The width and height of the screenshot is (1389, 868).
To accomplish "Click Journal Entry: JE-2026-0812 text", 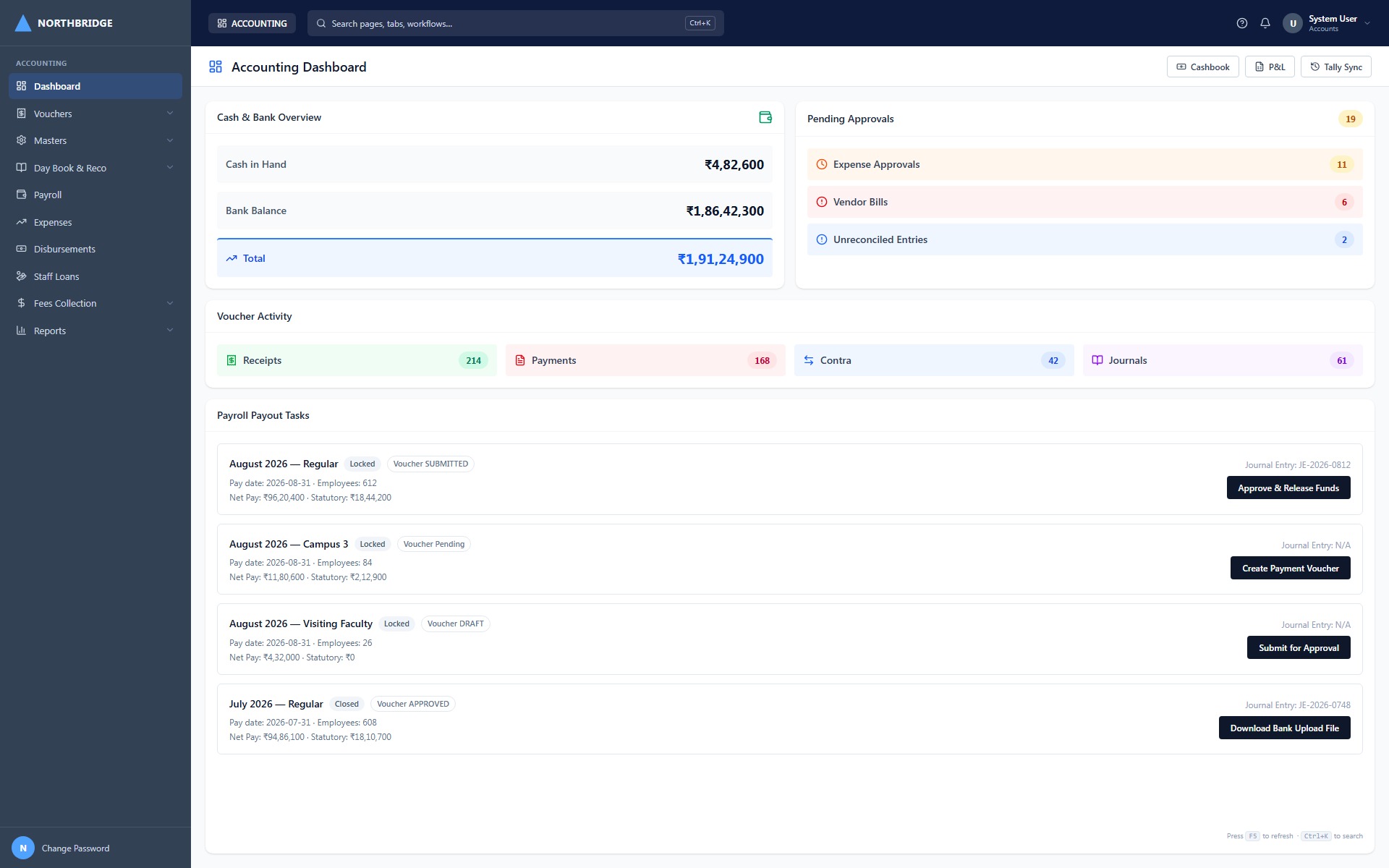I will 1298,465.
